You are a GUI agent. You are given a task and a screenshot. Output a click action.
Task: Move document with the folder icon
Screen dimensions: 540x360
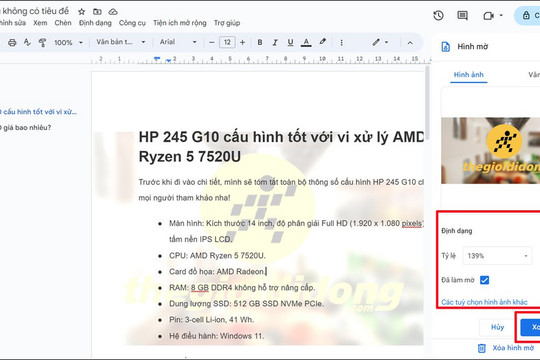97,12
